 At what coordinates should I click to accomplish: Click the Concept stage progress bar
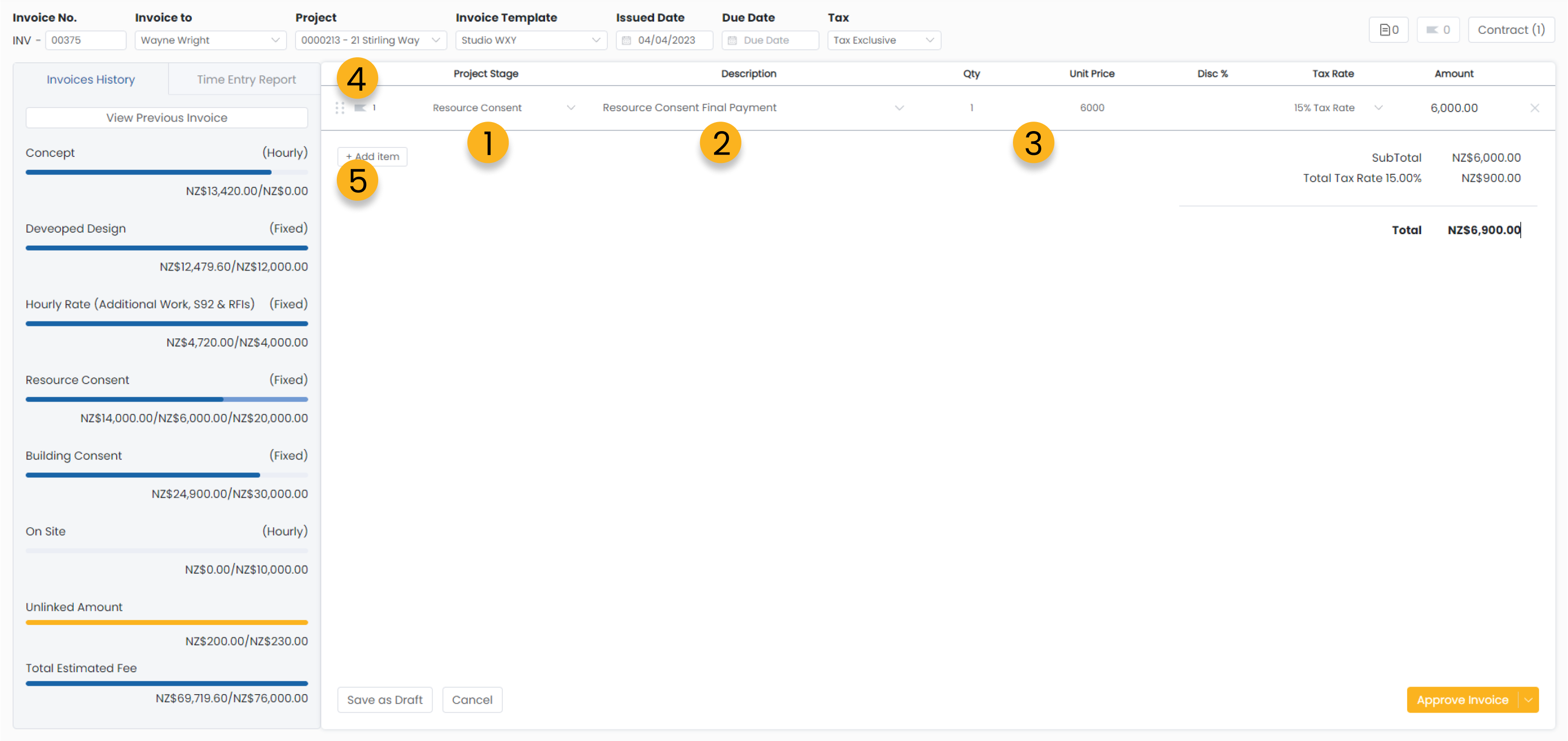tap(167, 172)
